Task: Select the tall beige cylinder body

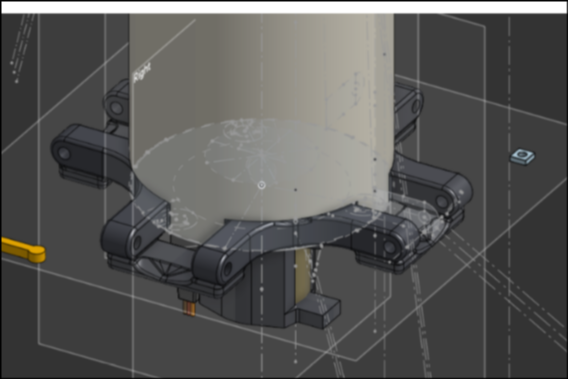Action: (x=261, y=109)
